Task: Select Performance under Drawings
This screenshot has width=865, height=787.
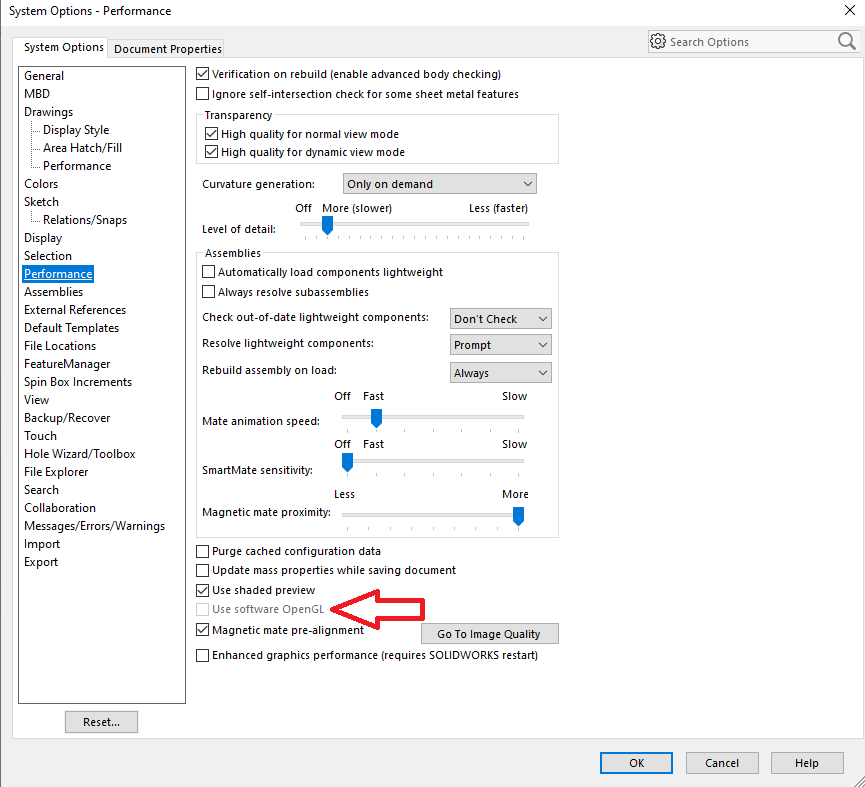Action: [x=77, y=166]
